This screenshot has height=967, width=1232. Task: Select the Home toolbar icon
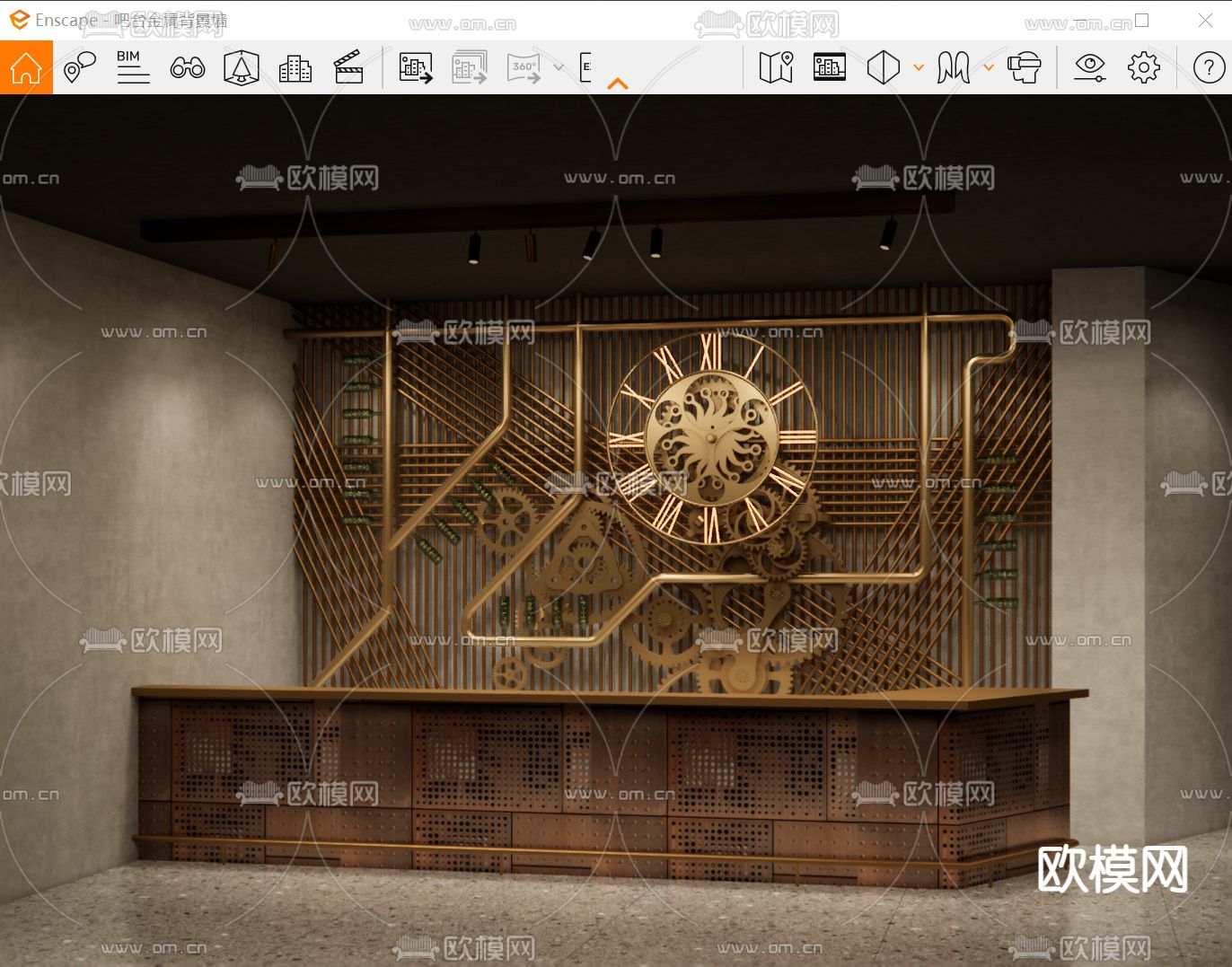pos(24,67)
